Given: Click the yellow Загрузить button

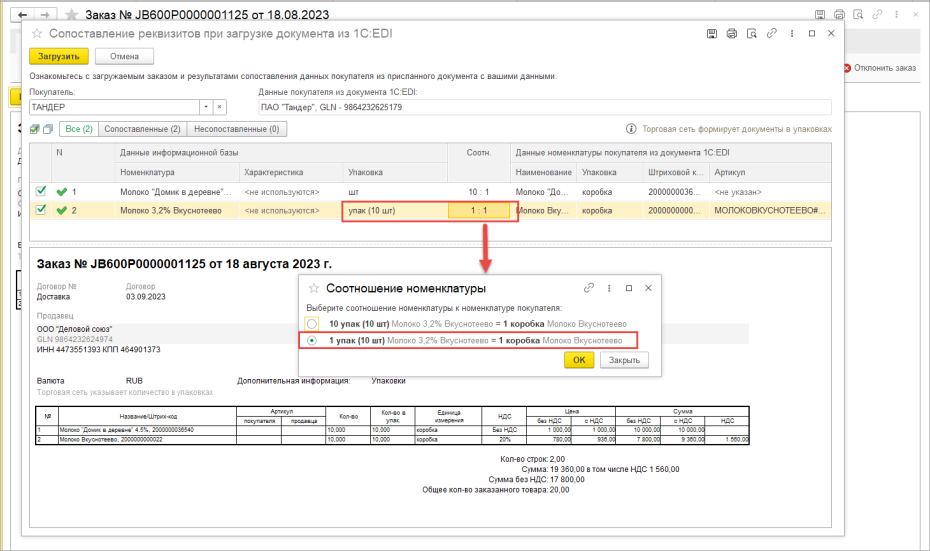Looking at the screenshot, I should pos(59,56).
